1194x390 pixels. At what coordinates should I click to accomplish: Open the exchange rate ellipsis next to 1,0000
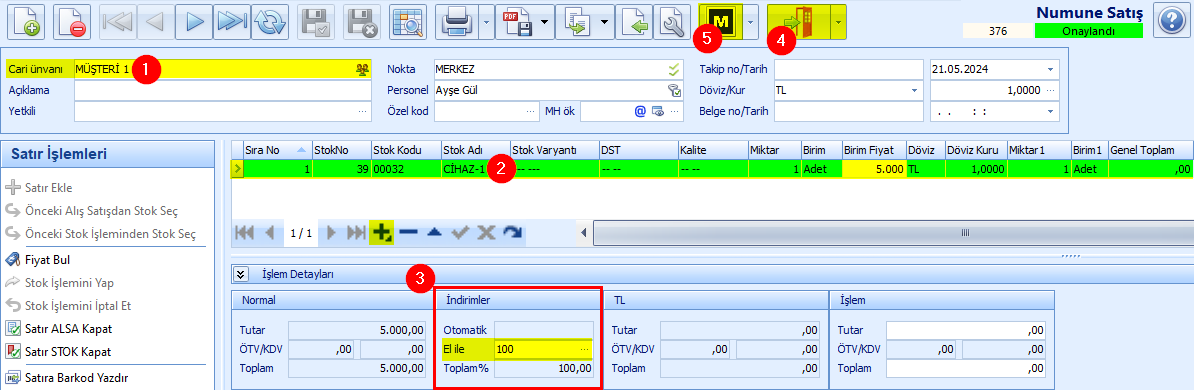(1051, 90)
